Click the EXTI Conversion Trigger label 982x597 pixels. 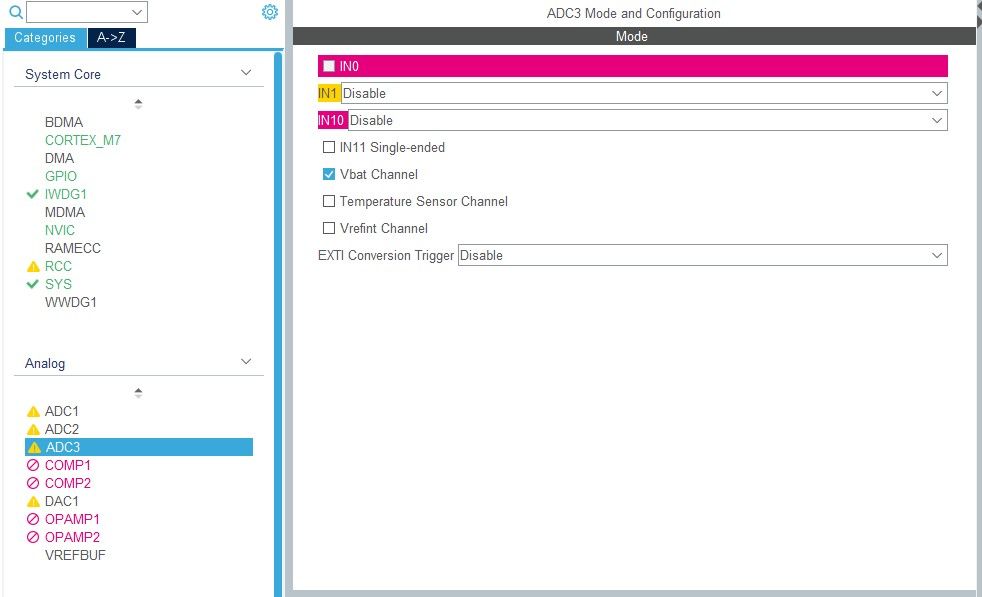tap(386, 256)
